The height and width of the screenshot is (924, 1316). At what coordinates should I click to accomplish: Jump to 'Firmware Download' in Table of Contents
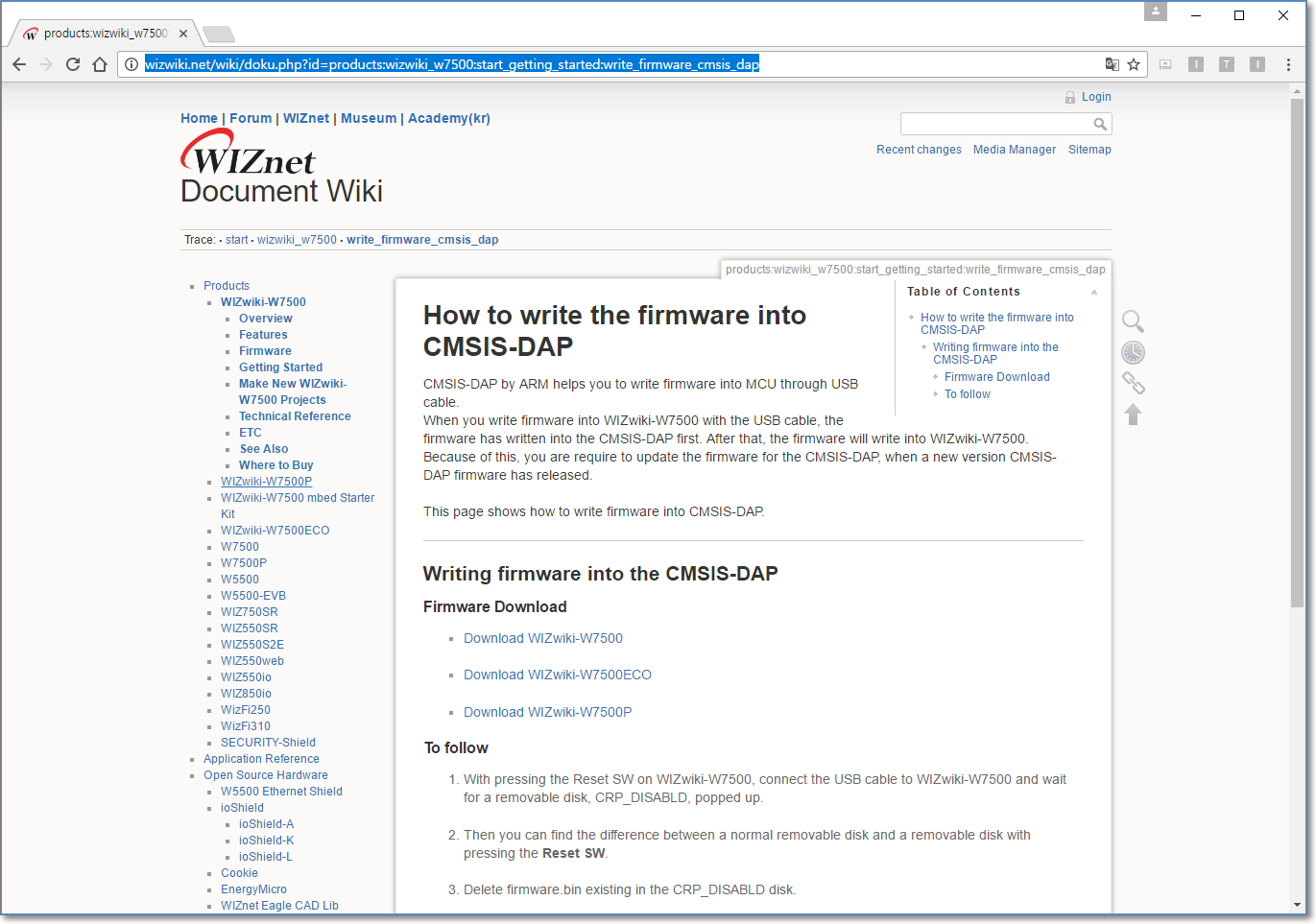997,377
